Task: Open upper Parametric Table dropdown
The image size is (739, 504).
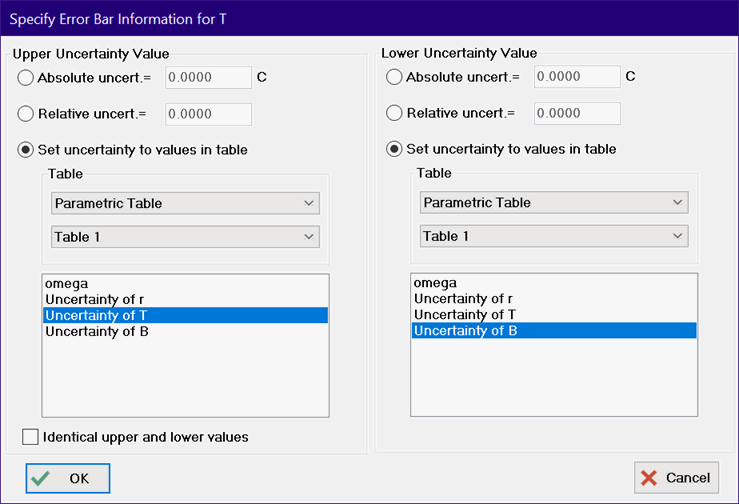Action: pyautogui.click(x=185, y=204)
